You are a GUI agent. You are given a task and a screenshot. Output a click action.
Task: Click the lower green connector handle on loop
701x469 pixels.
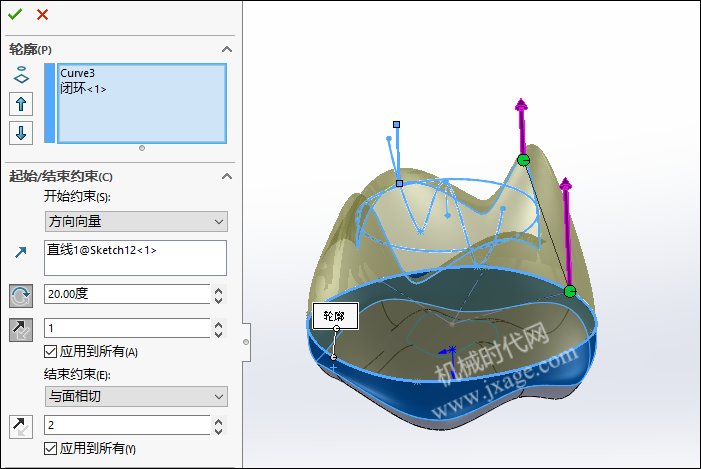coord(570,292)
